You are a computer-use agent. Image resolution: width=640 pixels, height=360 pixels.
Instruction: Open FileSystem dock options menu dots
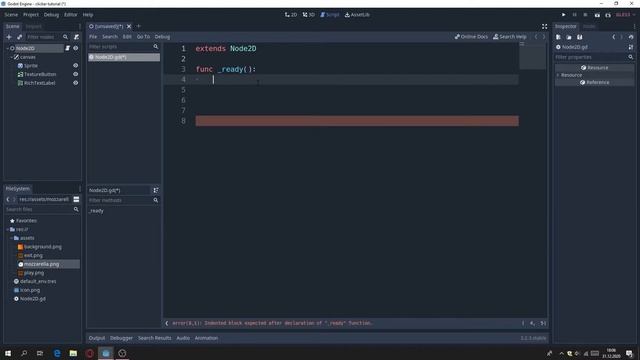(x=80, y=189)
